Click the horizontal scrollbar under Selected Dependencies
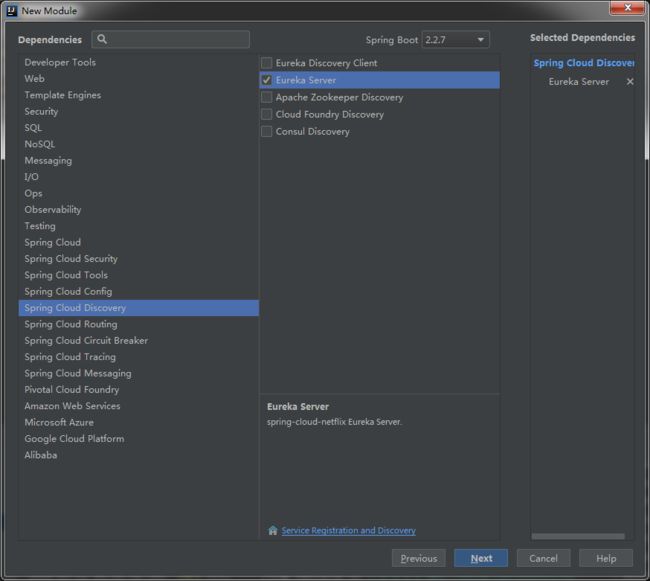Viewport: 650px width, 581px height. [x=578, y=536]
